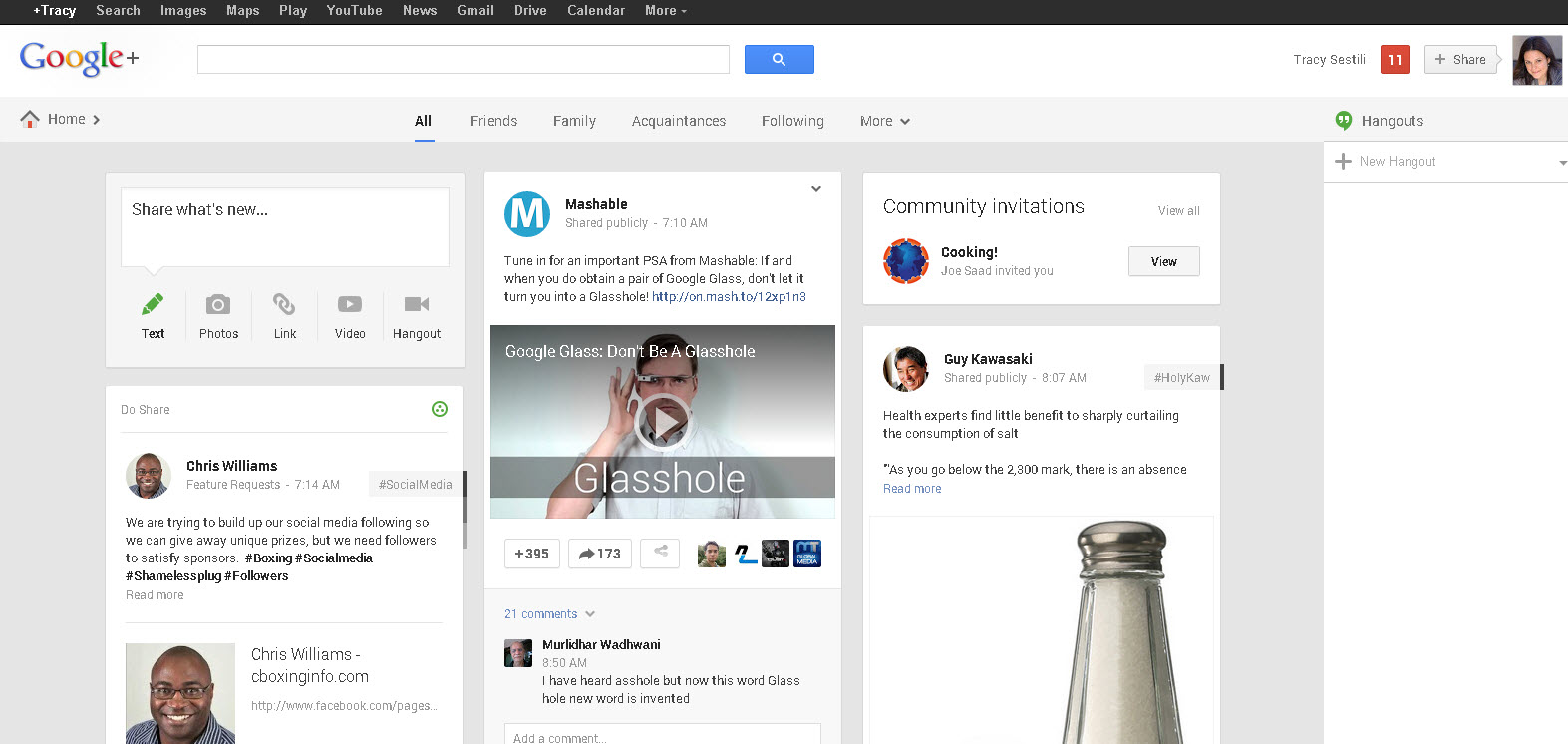
Task: Click View all community invitations
Action: click(1178, 211)
